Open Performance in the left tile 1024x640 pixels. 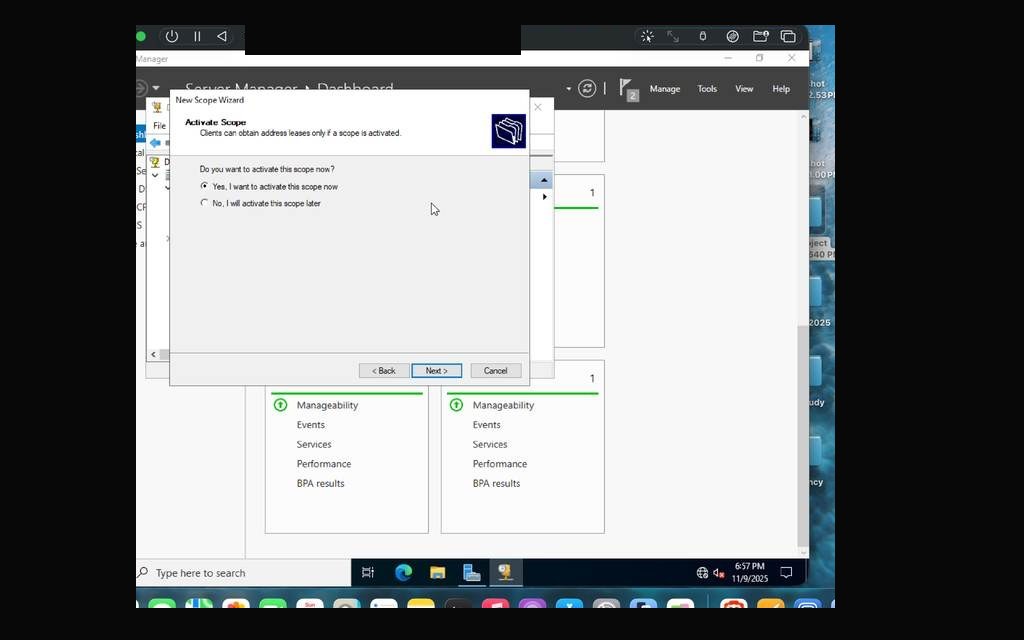(324, 464)
